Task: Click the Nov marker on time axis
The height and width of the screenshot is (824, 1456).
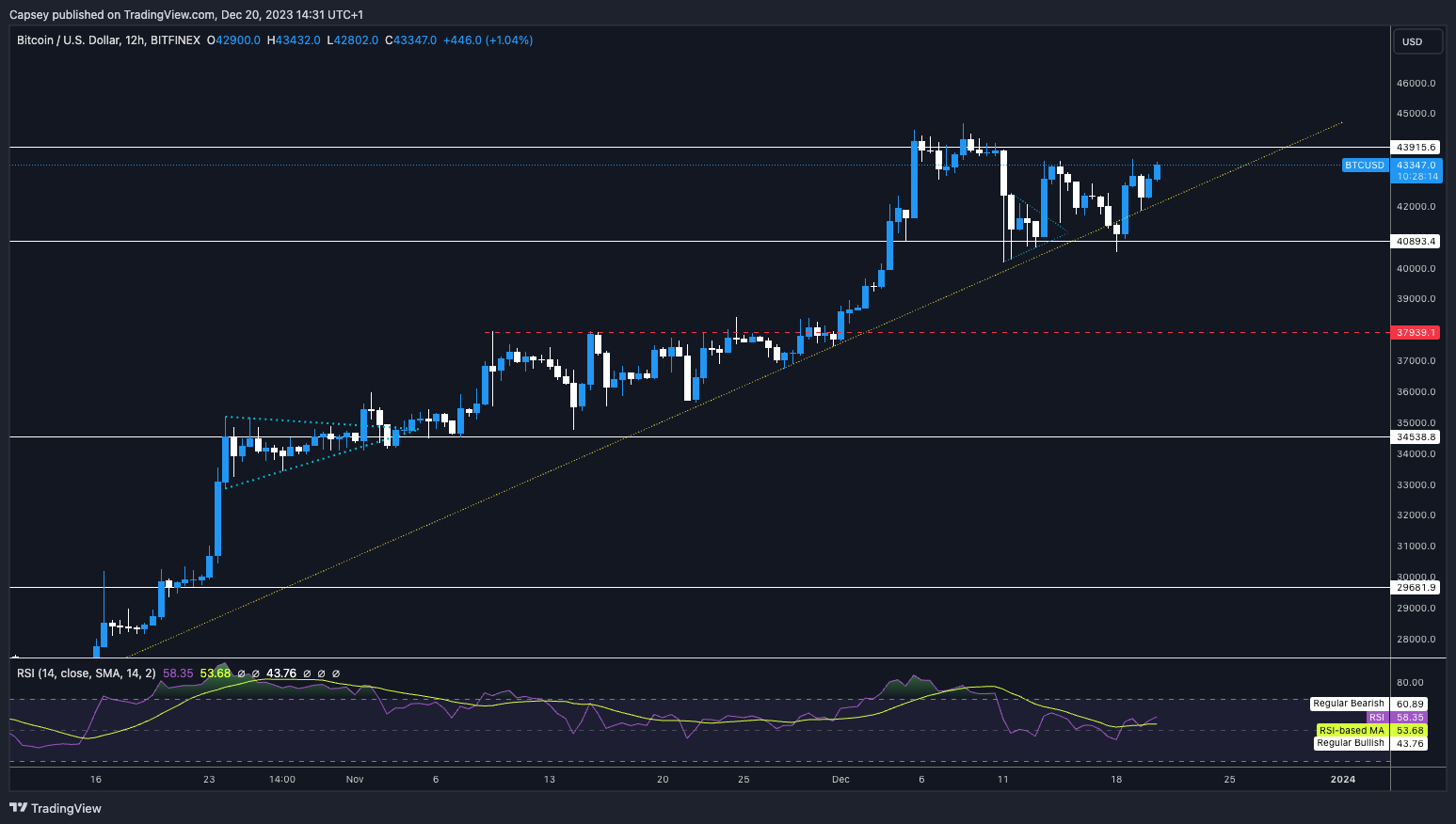Action: (x=354, y=779)
